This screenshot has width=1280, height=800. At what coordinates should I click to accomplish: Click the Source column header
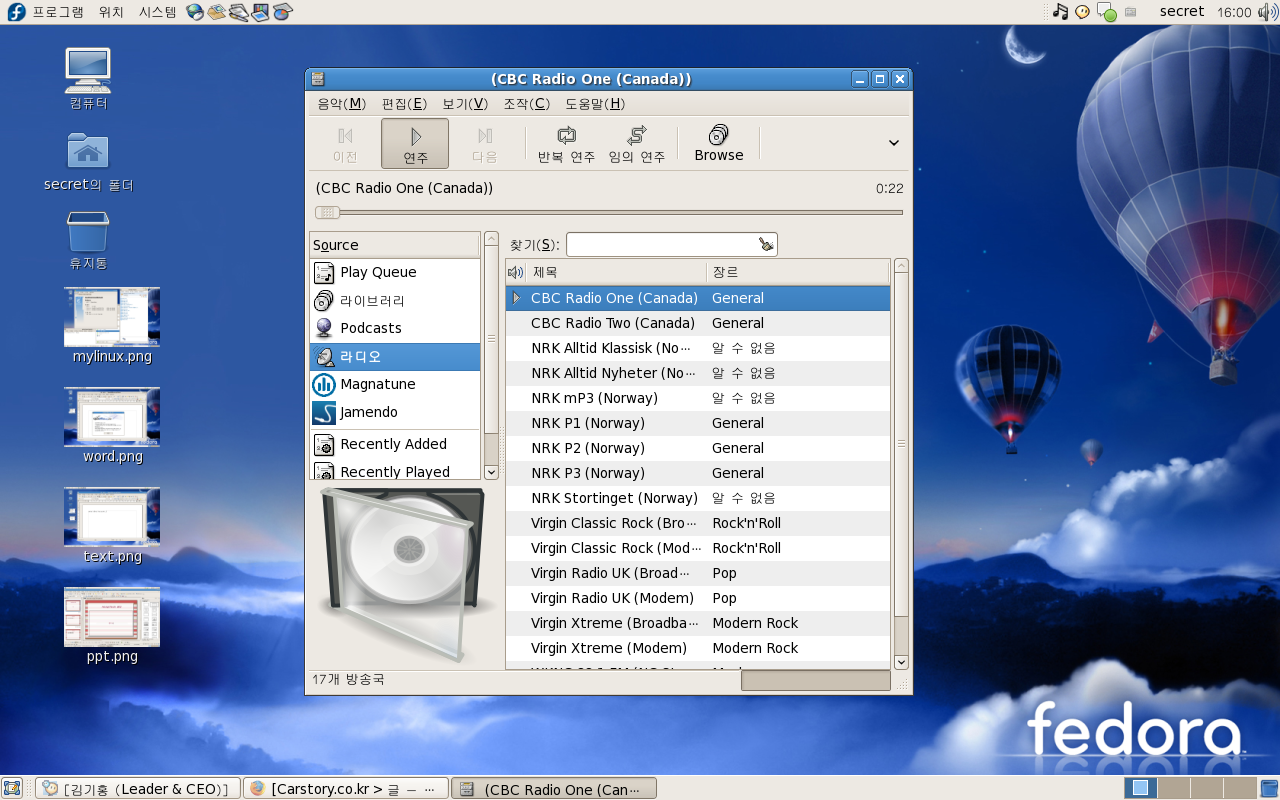395,245
